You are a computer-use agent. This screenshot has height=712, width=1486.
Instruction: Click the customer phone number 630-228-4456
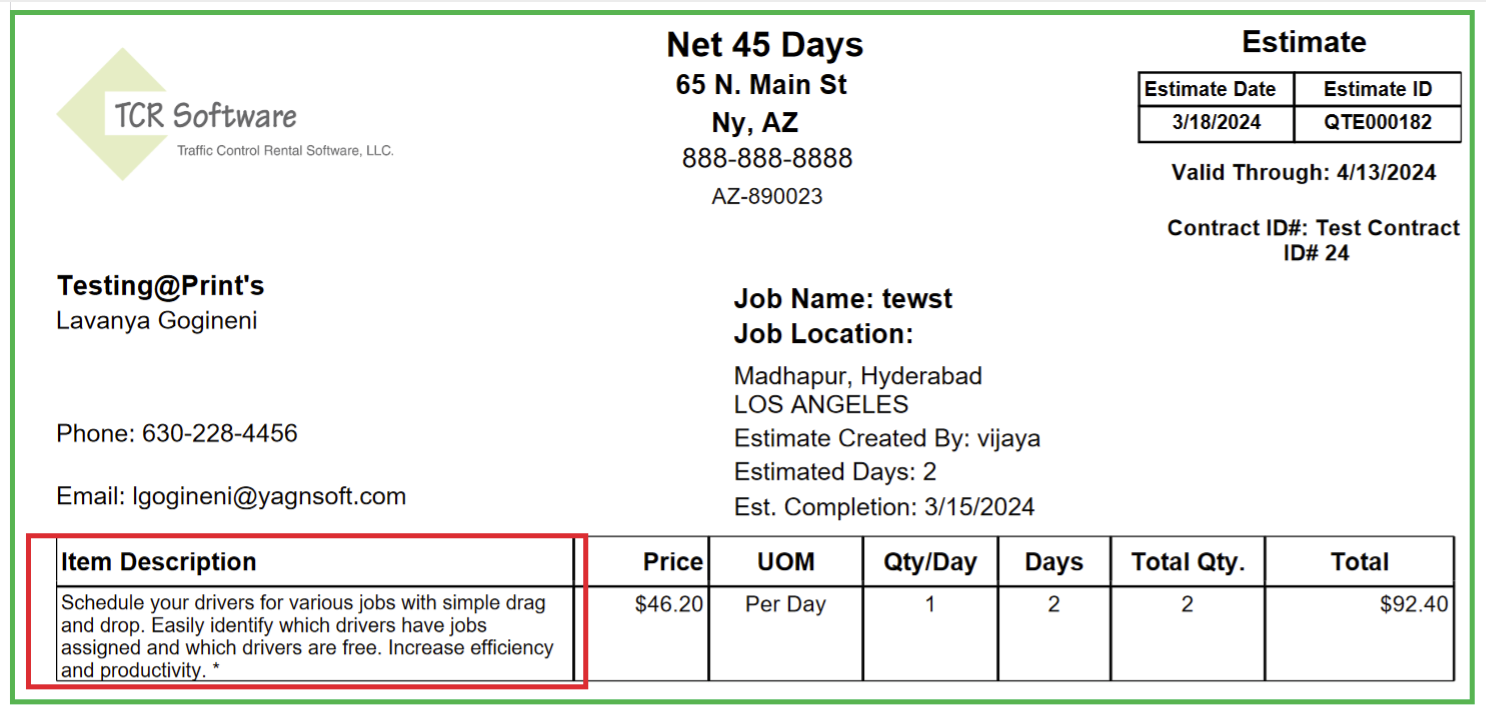point(220,433)
